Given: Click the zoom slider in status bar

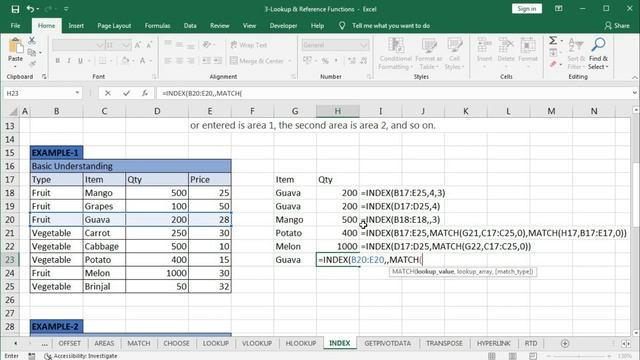Looking at the screenshot, I should tap(579, 356).
